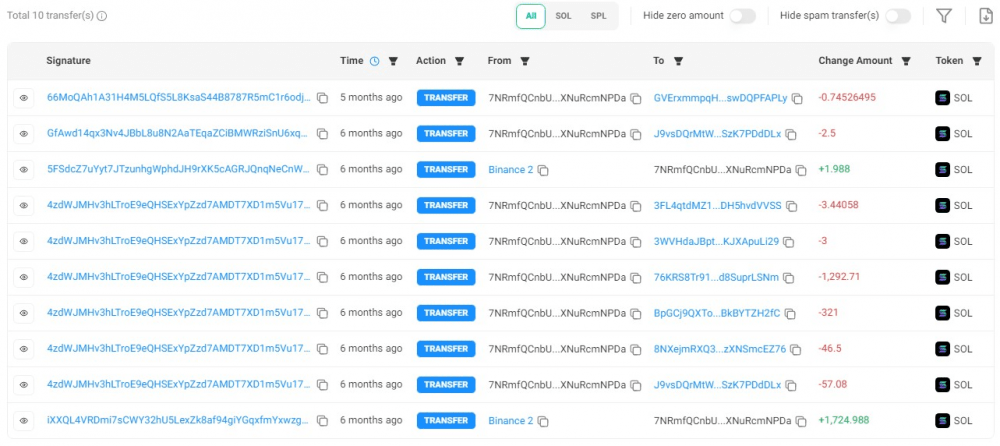Copy the To address BpGCj9QXTo...BkBYTZH2fC
This screenshot has width=1000, height=446.
coord(791,313)
